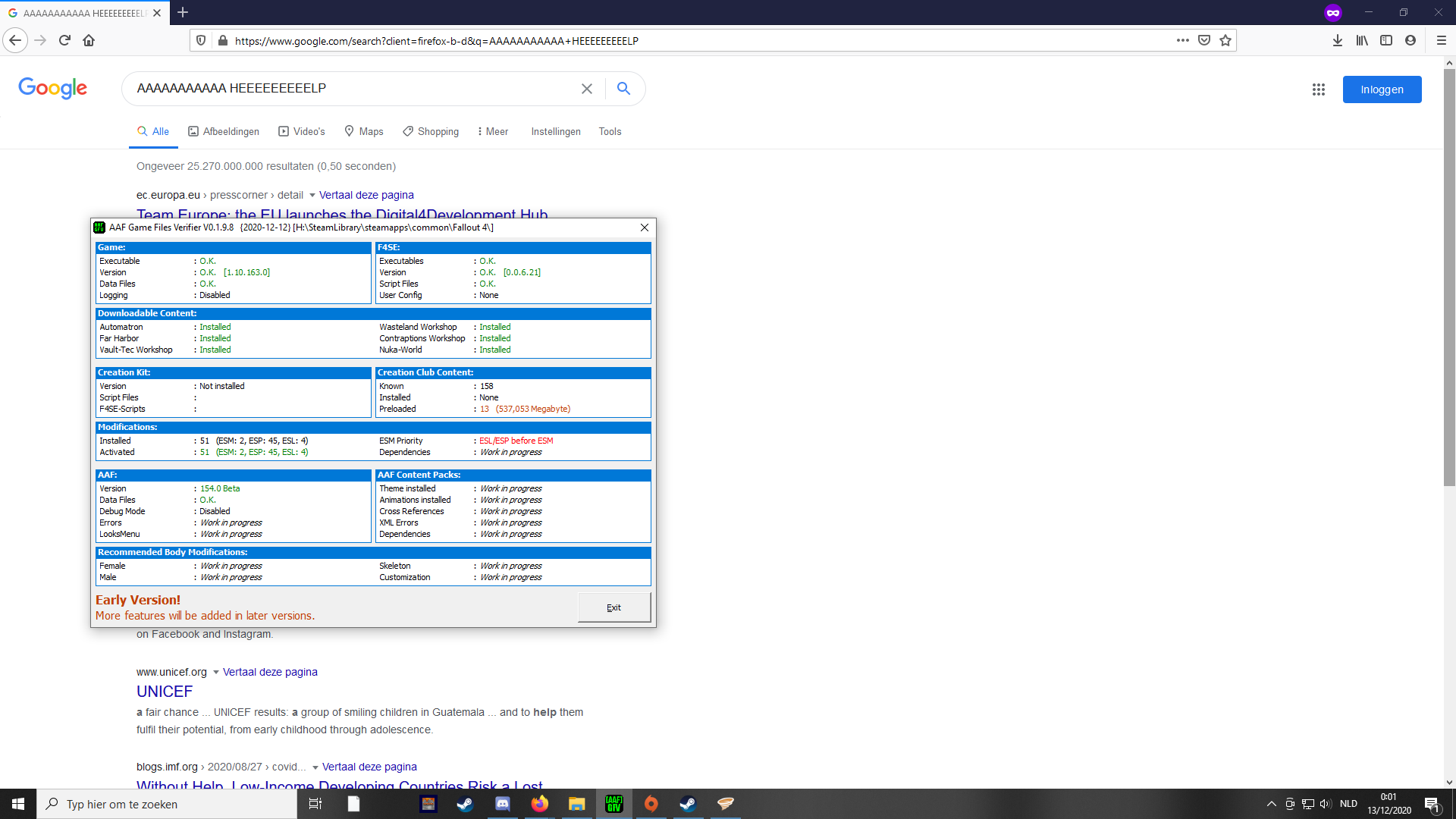This screenshot has width=1456, height=819.
Task: Expand the www.unicef.org result options arrow
Action: pos(216,673)
